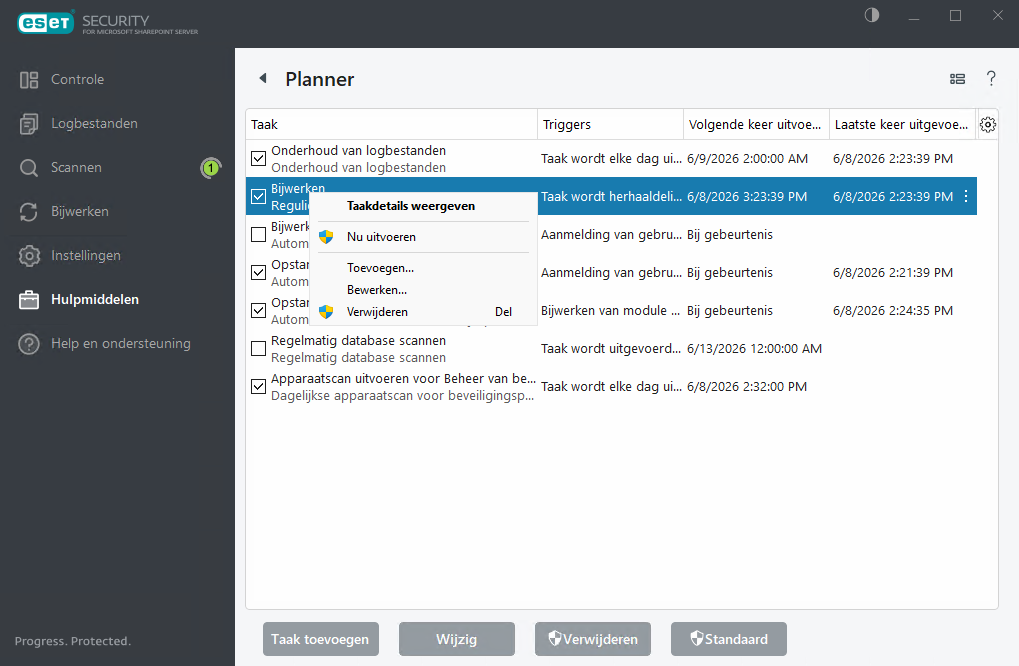Image resolution: width=1019 pixels, height=666 pixels.
Task: Open three-dot menu on selected Bijwerken row
Action: pyautogui.click(x=966, y=196)
